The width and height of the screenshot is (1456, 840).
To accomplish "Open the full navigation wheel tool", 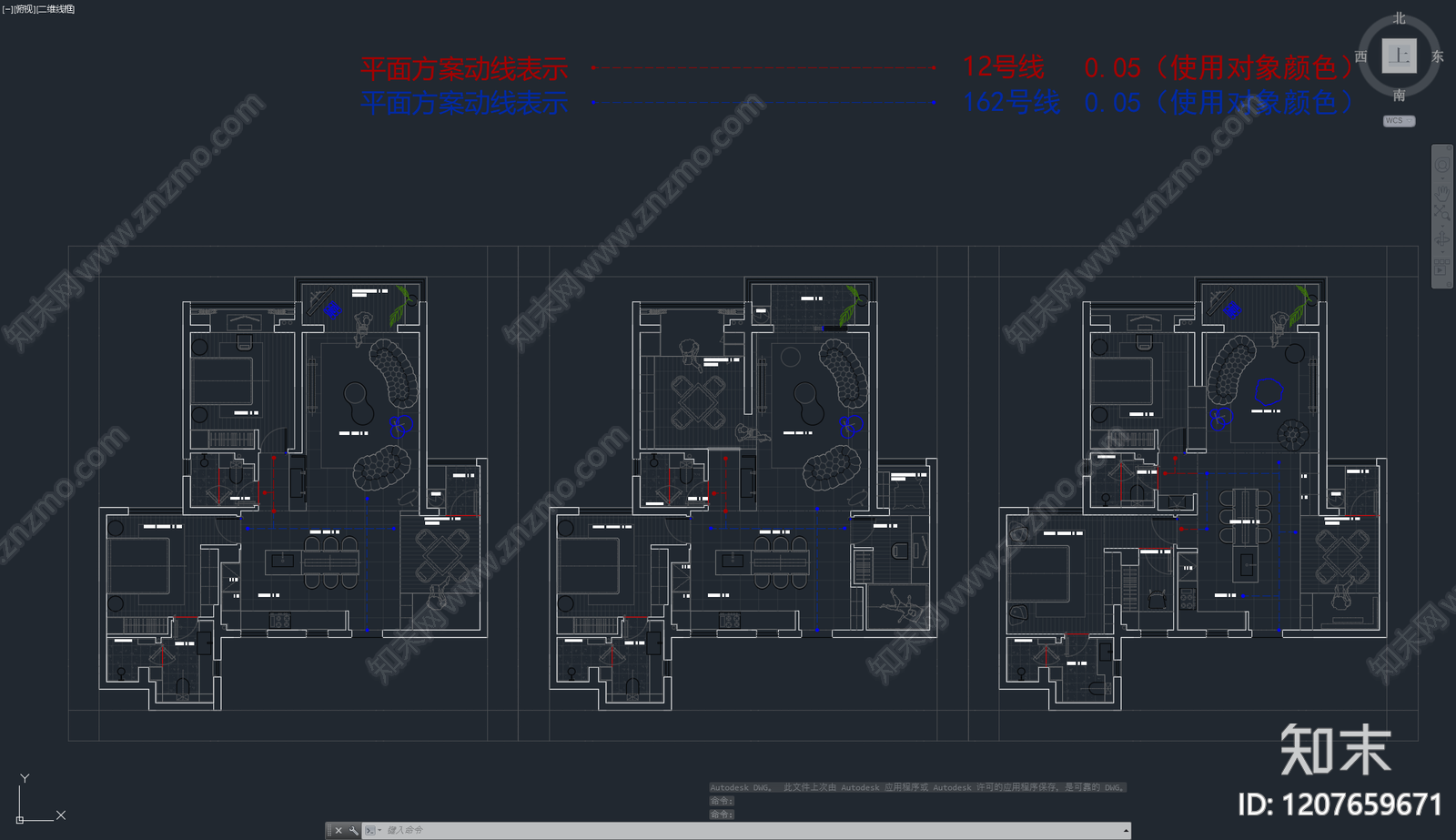I will (x=1442, y=165).
